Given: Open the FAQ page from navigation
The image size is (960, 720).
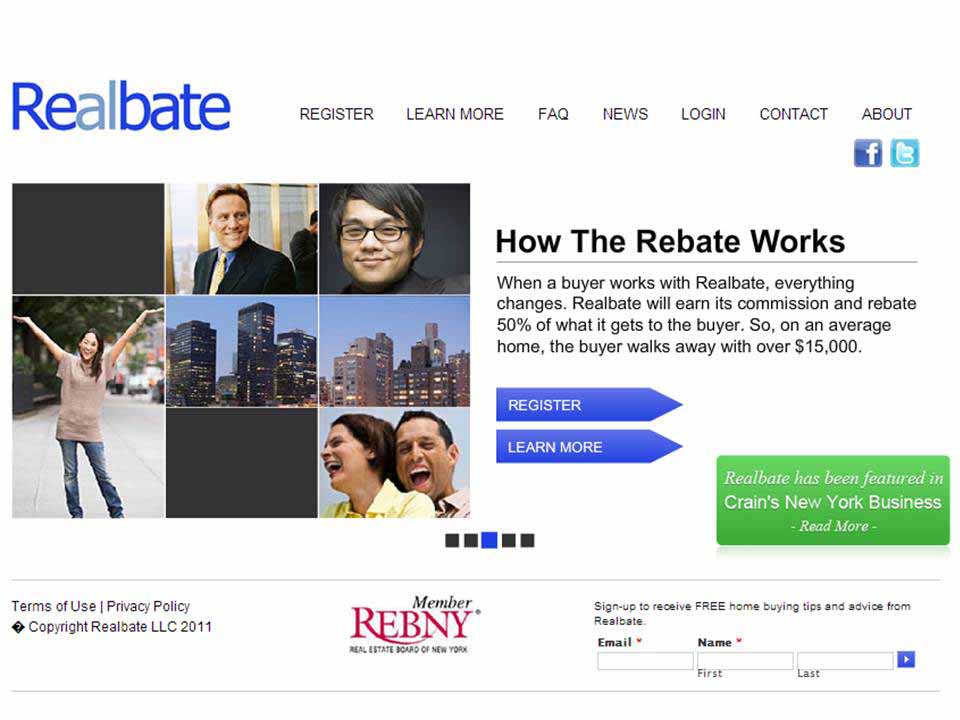Looking at the screenshot, I should pos(553,114).
